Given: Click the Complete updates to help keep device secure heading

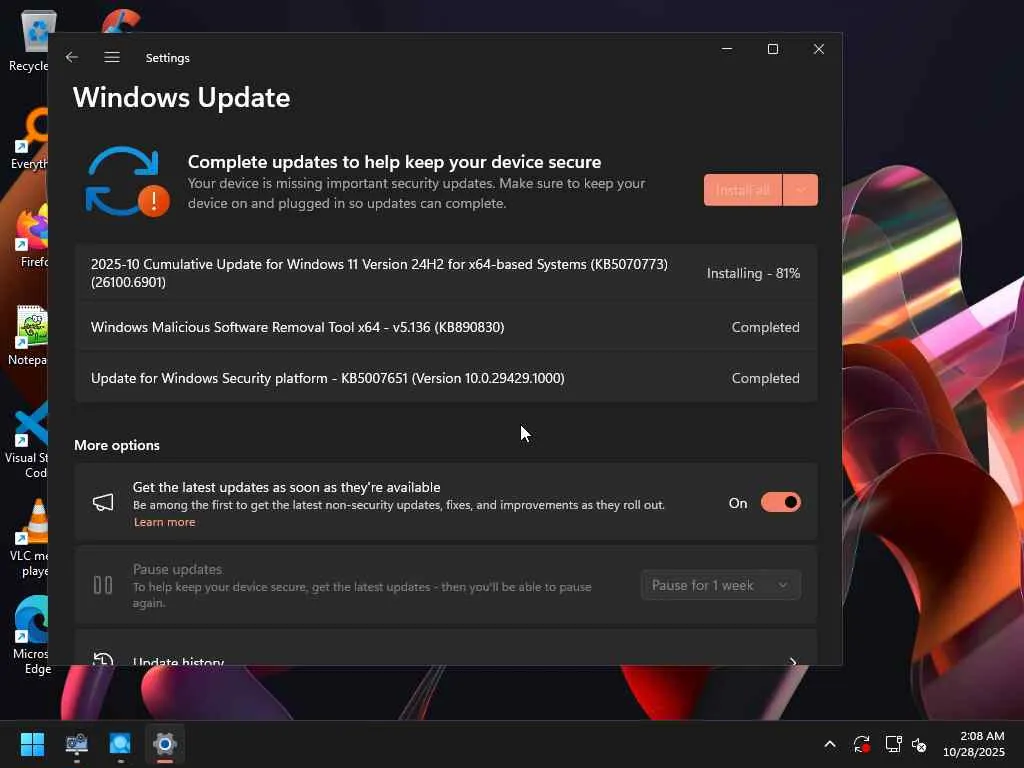Looking at the screenshot, I should [394, 161].
